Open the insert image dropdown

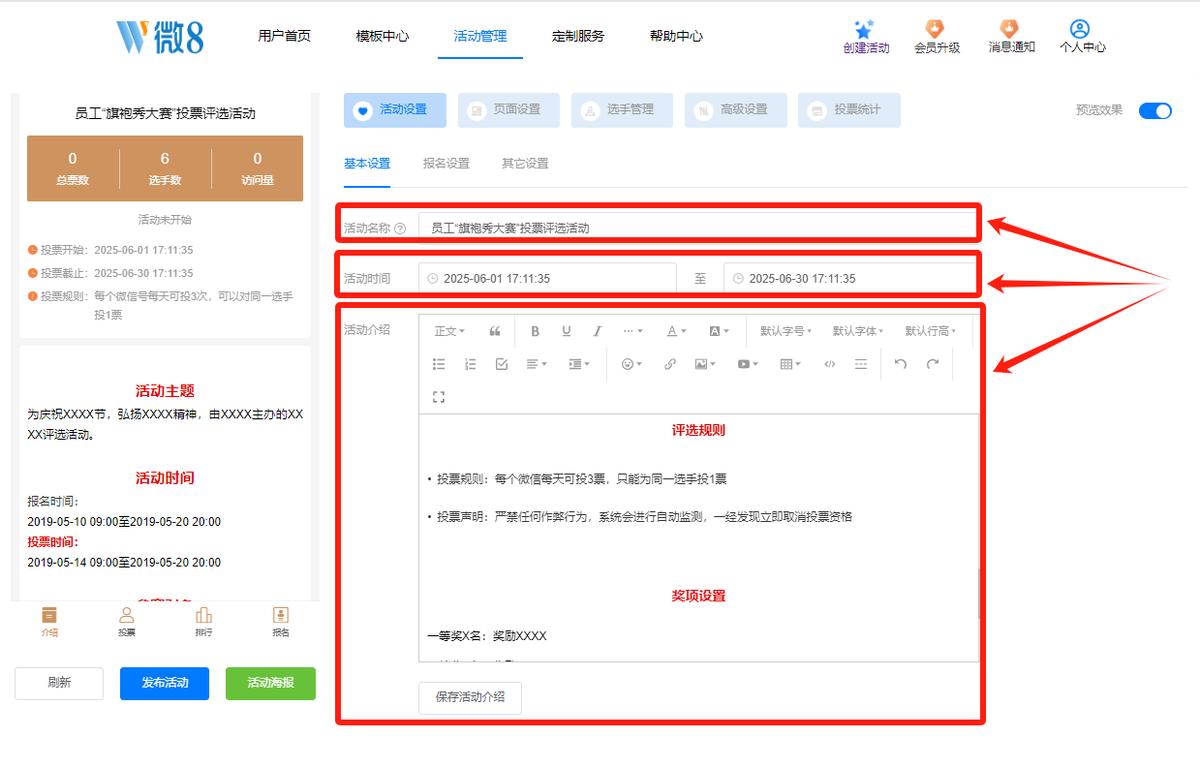[x=705, y=364]
